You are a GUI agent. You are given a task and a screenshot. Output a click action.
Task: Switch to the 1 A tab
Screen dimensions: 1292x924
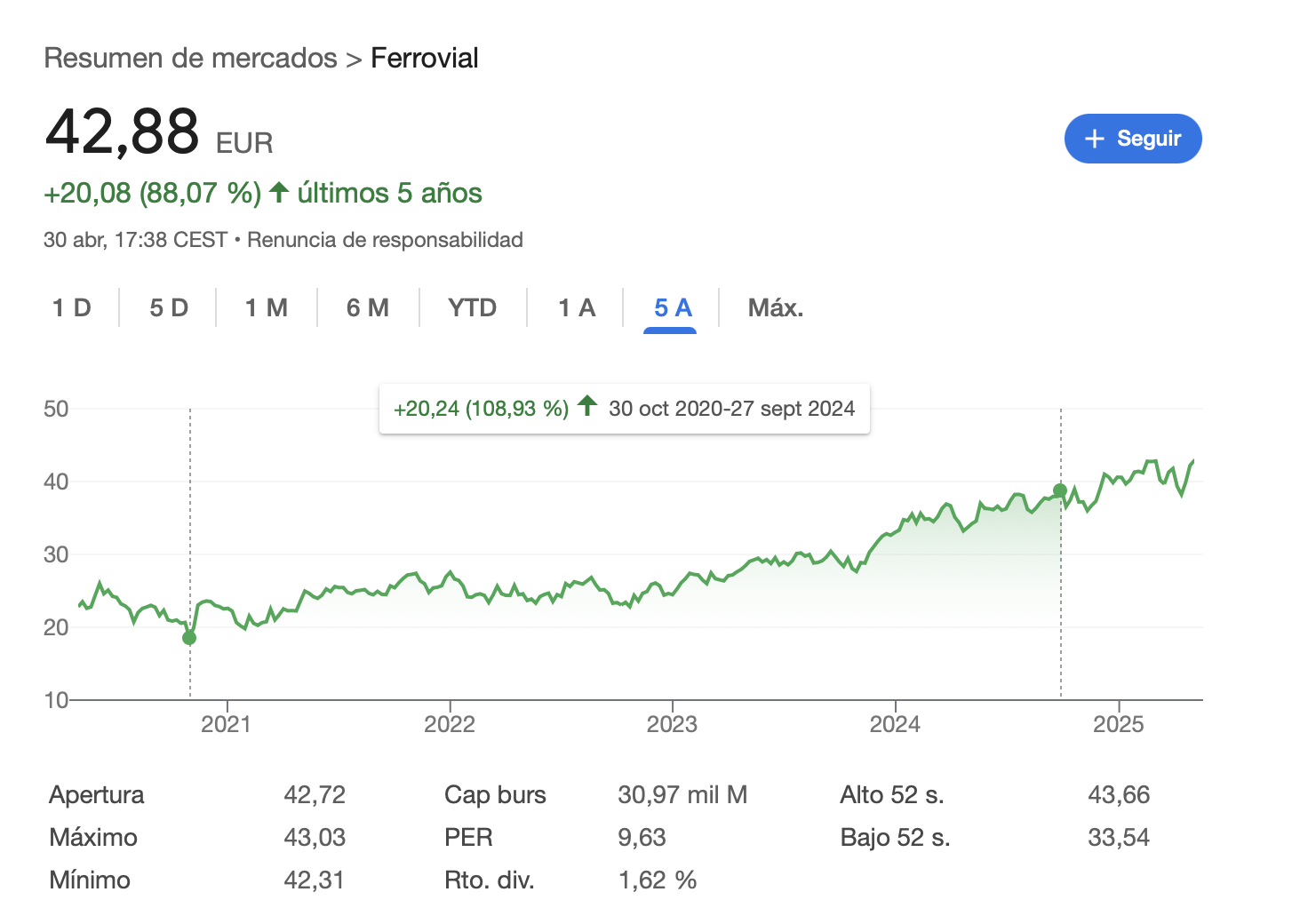pos(577,307)
